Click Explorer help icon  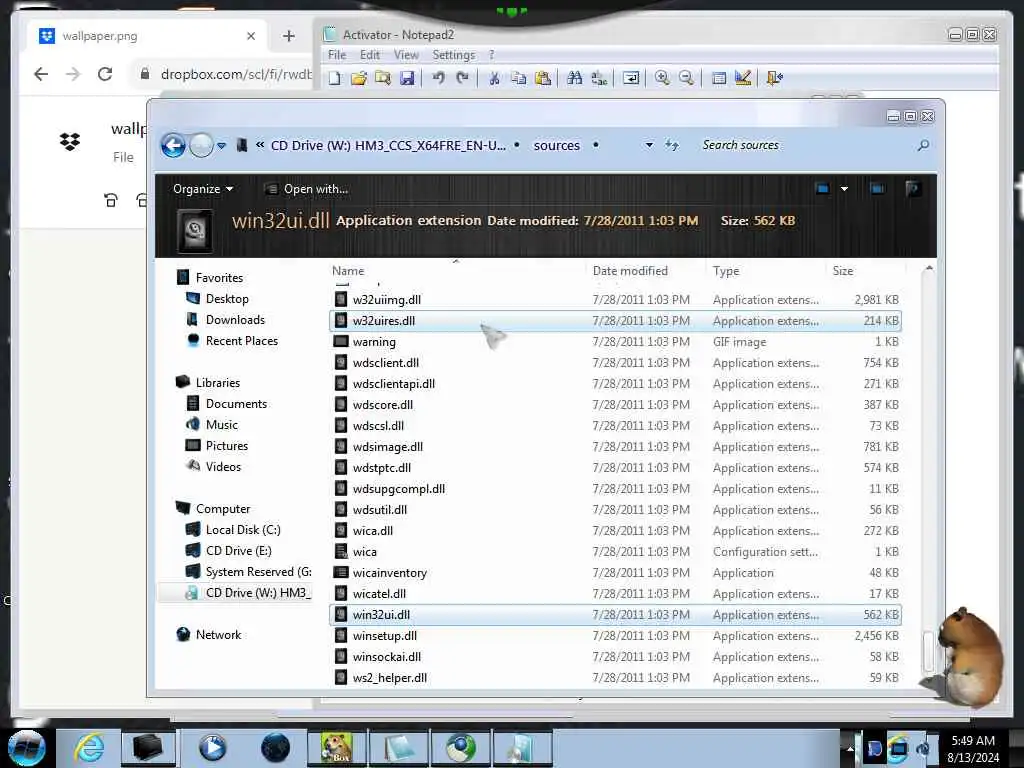point(913,189)
